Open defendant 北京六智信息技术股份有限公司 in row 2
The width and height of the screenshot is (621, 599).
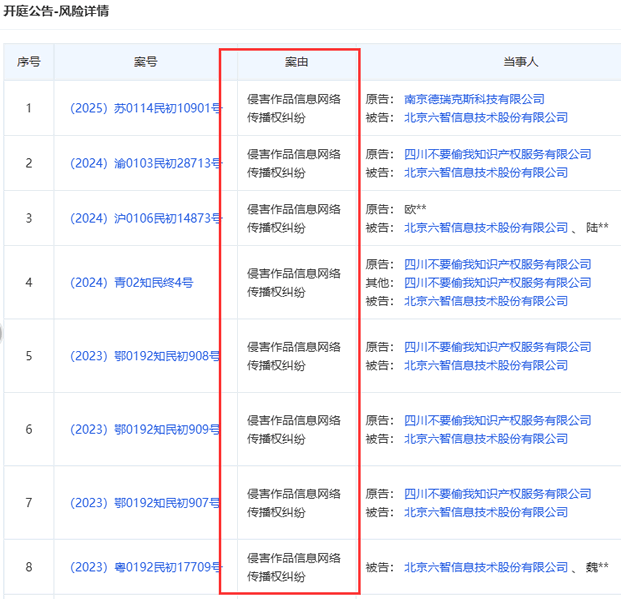[486, 172]
